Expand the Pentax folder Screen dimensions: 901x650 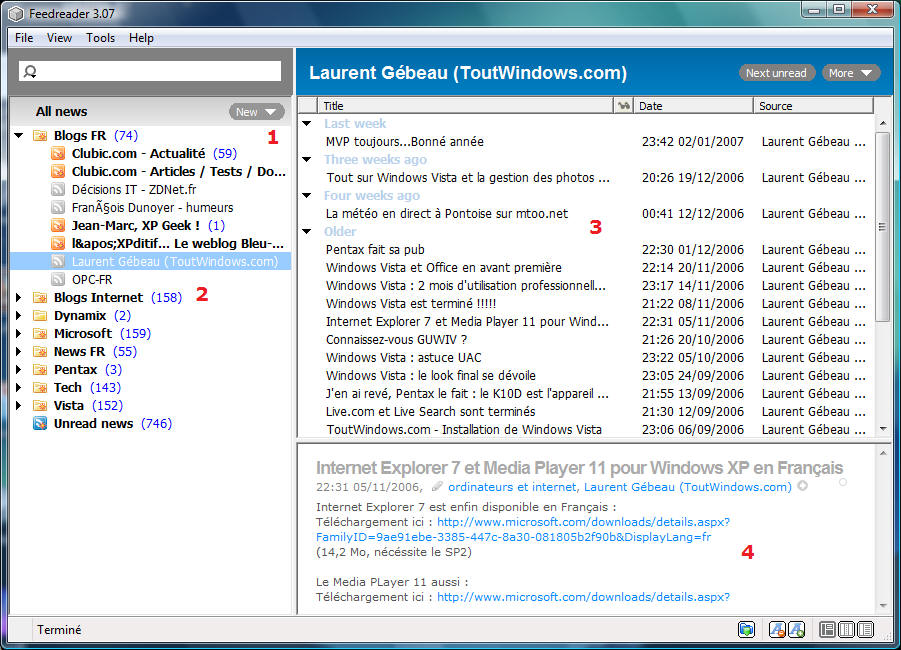pos(19,369)
